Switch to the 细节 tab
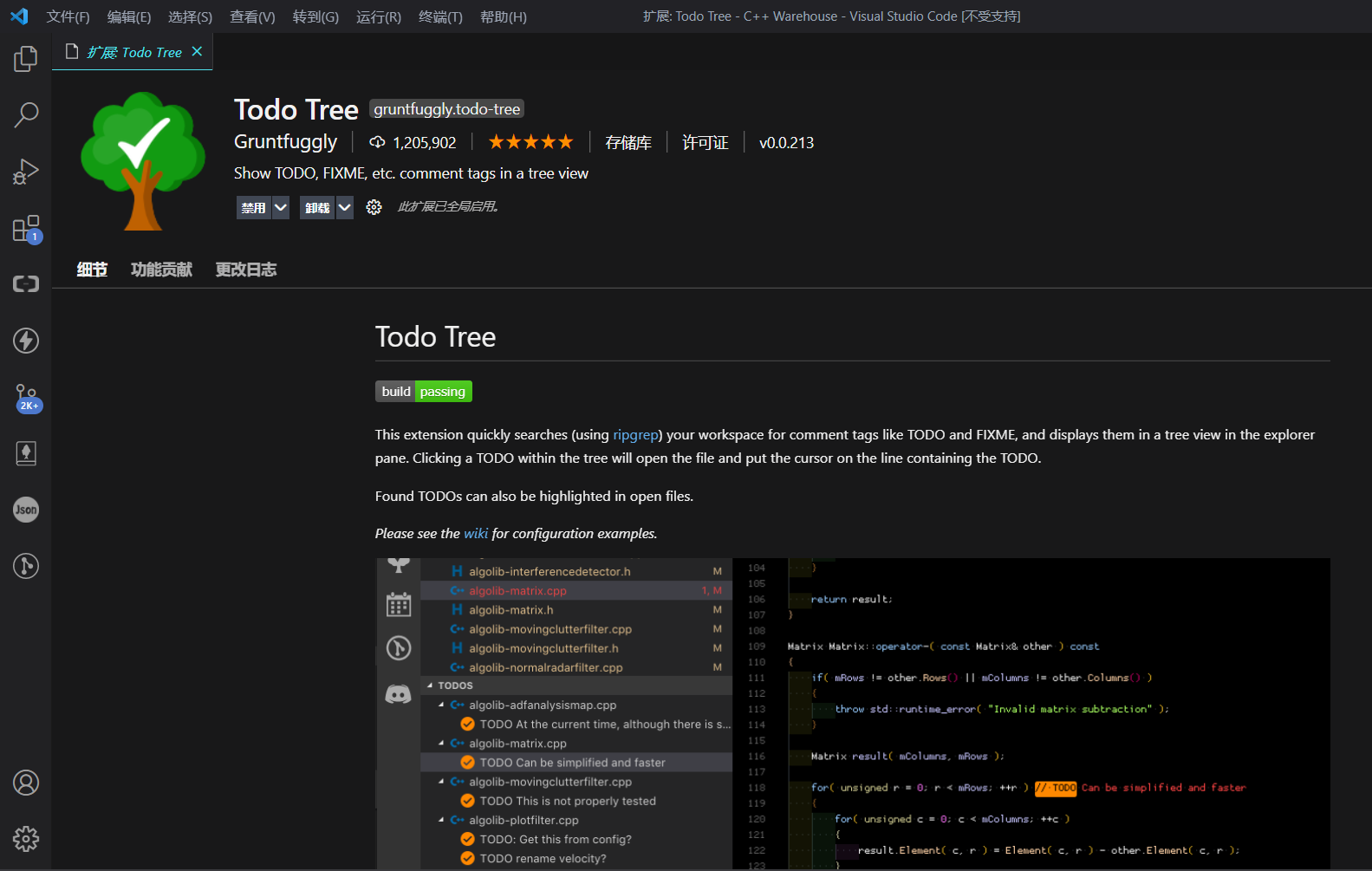 click(92, 270)
